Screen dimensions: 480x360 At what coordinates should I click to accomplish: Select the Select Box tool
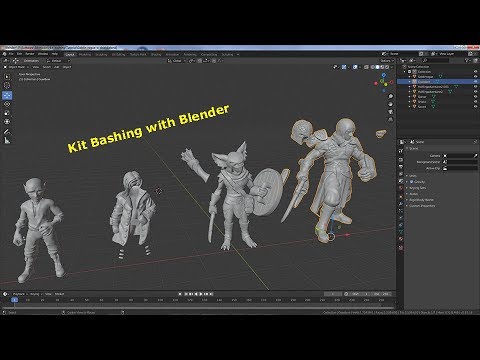point(7,76)
